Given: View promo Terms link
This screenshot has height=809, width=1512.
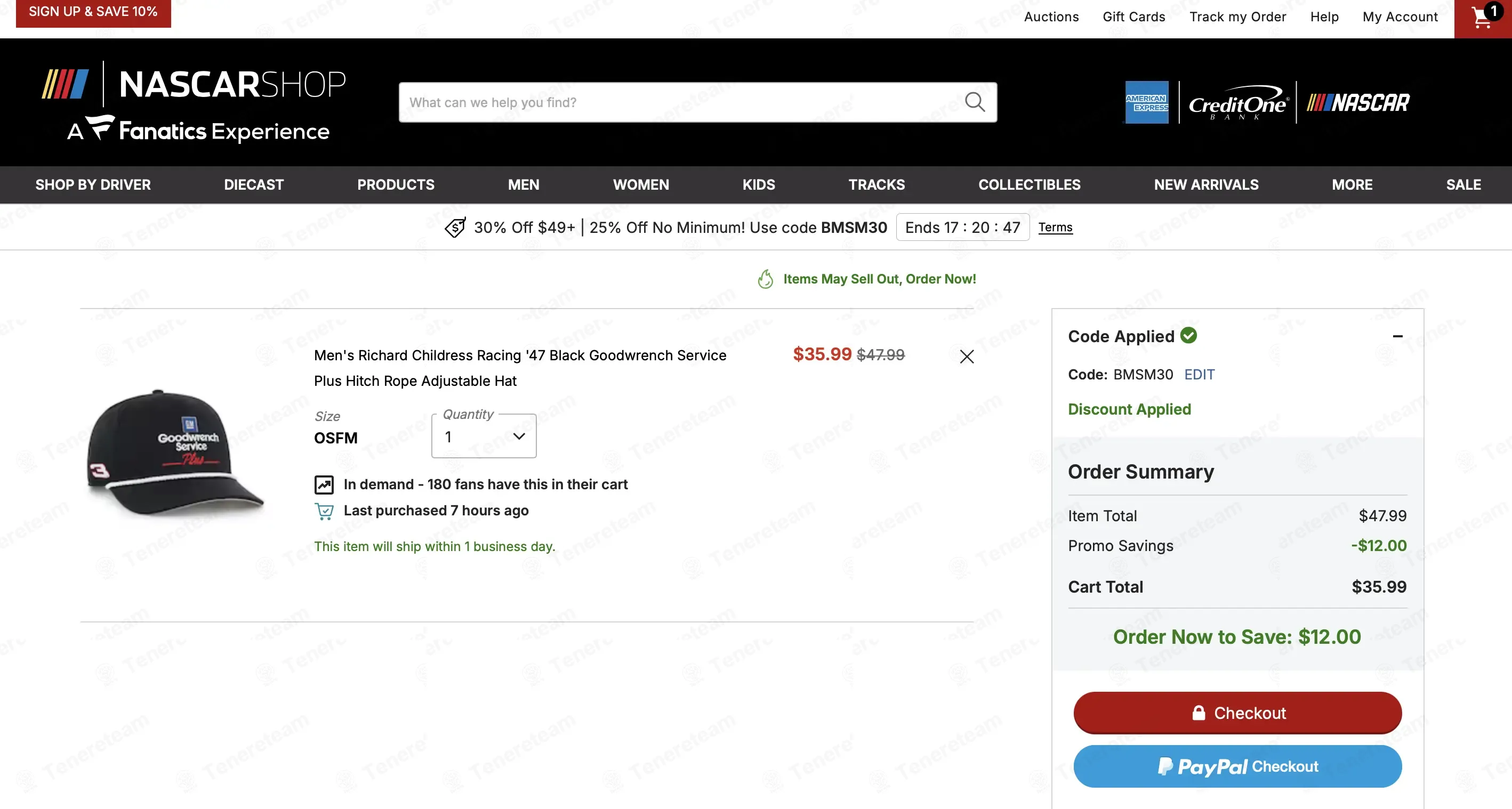Looking at the screenshot, I should (1055, 227).
